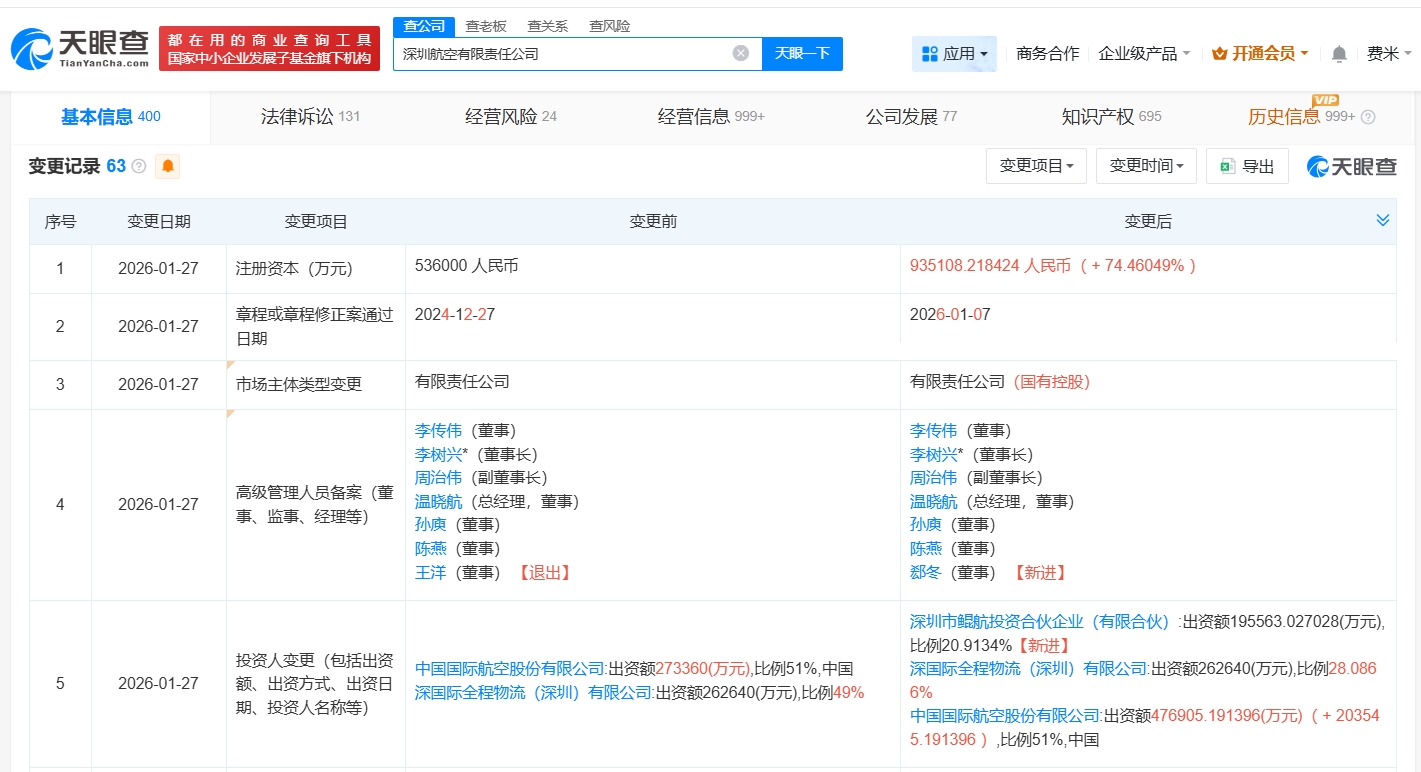The image size is (1421, 772).
Task: Open the 变更时间 filter dropdown
Action: [1145, 166]
